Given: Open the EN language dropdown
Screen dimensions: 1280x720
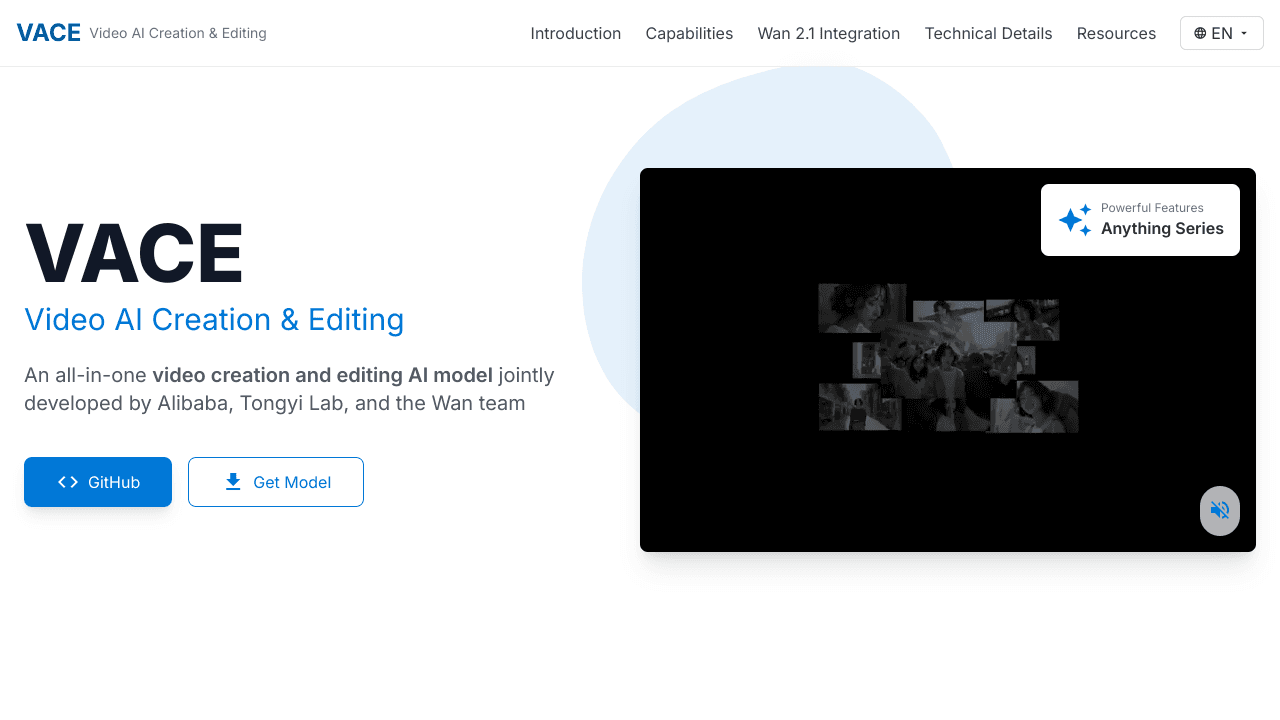Looking at the screenshot, I should (x=1221, y=33).
